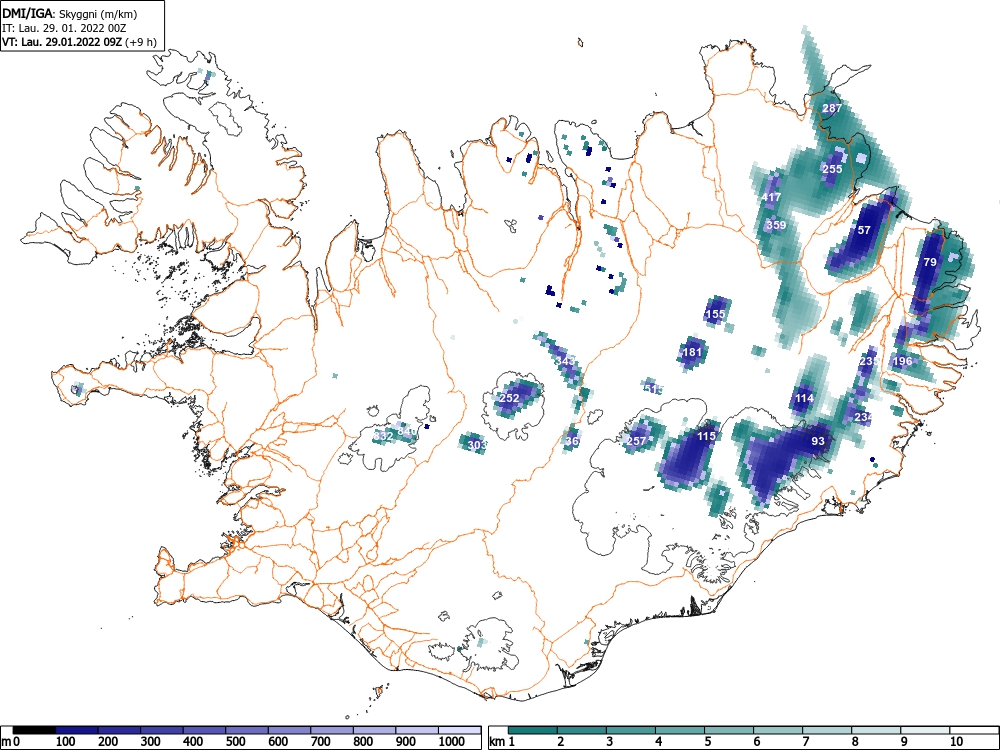Click the 79 value near east coast
The height and width of the screenshot is (750, 1000).
tap(930, 262)
